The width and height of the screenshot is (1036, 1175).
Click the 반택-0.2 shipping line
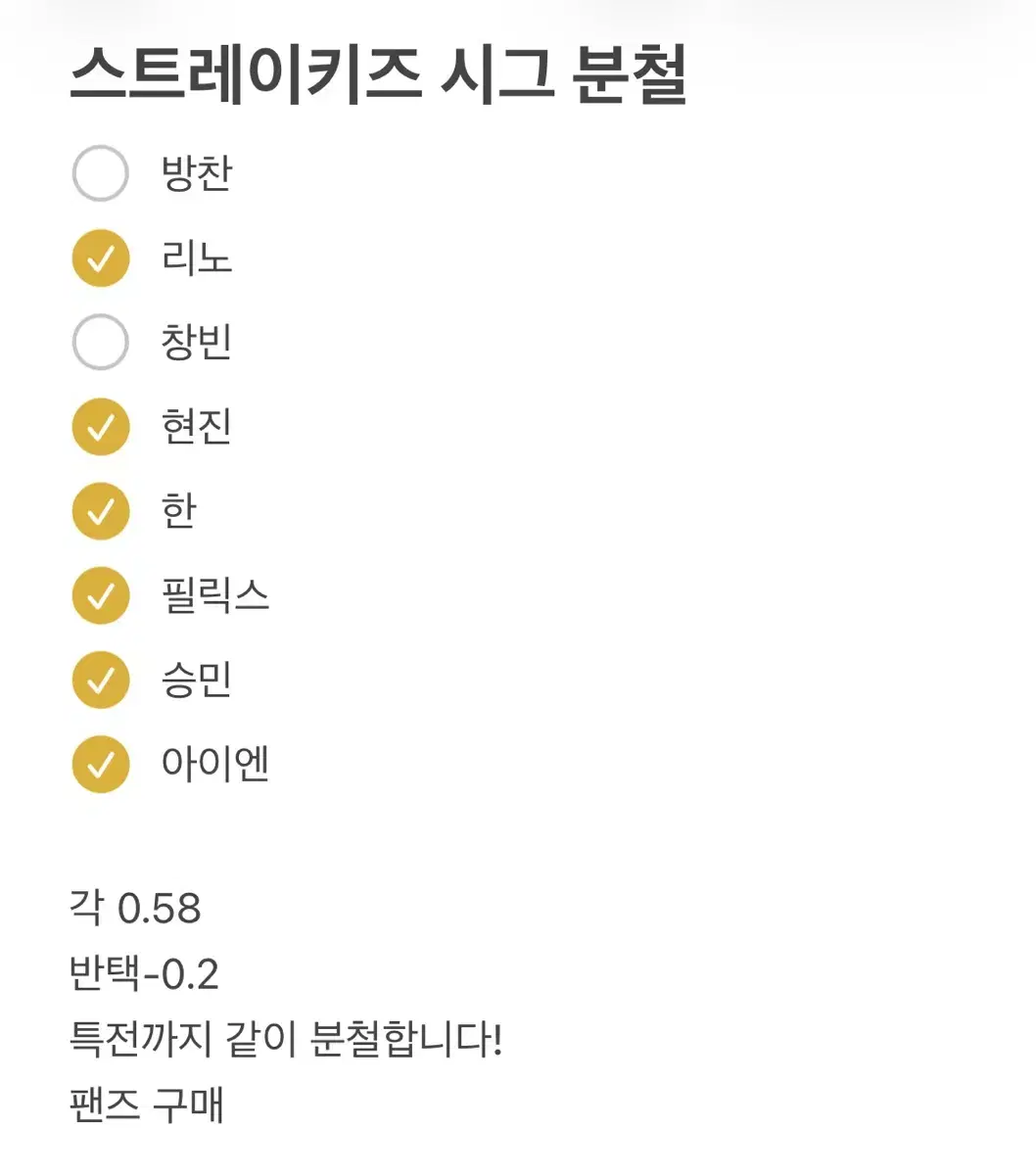[x=144, y=973]
